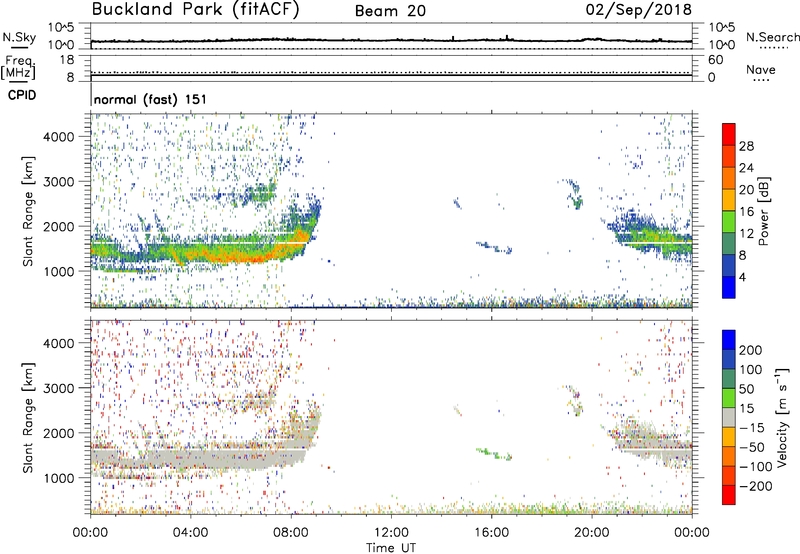This screenshot has height=554, width=800.
Task: Click the 'Freq. [MHz]' axis label
Action: (18, 68)
